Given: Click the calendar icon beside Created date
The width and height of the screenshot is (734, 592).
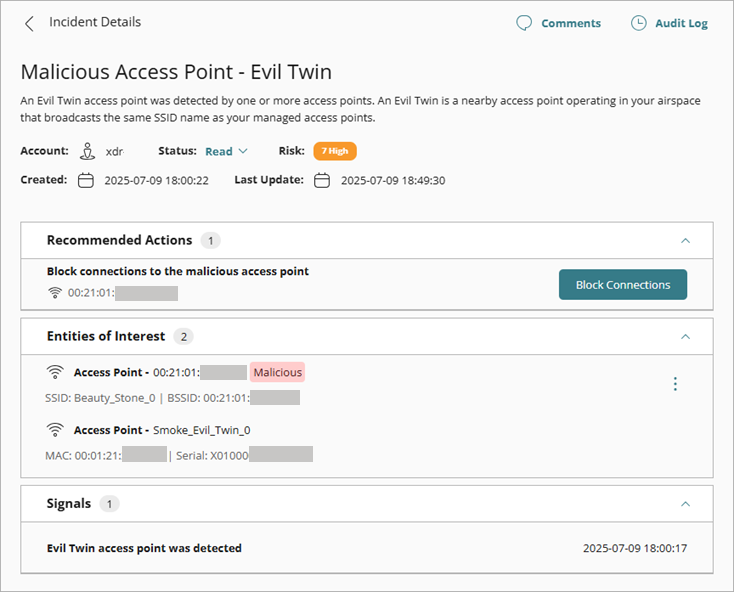Looking at the screenshot, I should point(86,181).
